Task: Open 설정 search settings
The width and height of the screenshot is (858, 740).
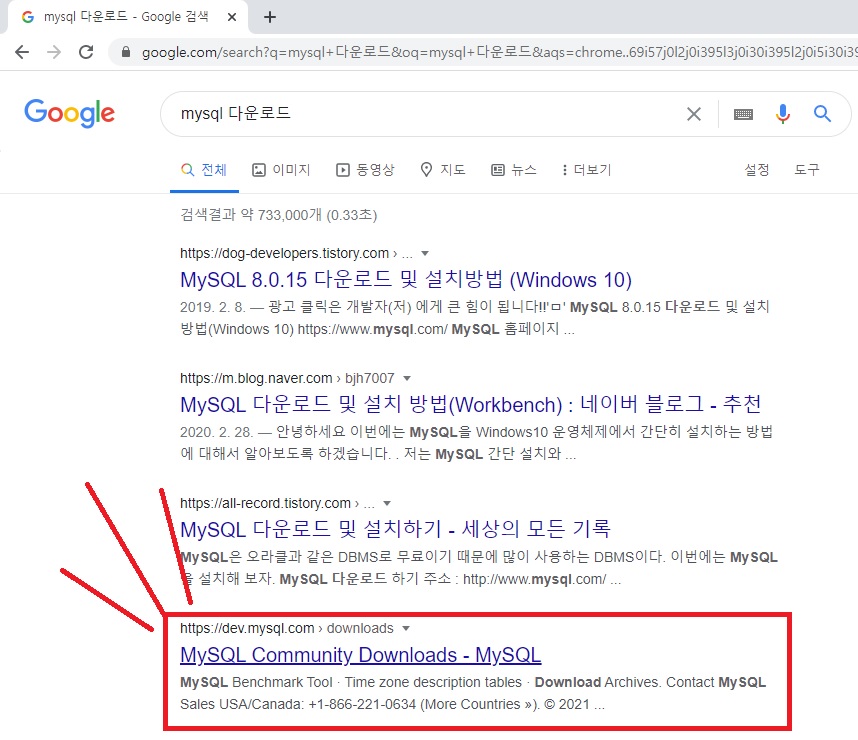Action: pos(757,170)
